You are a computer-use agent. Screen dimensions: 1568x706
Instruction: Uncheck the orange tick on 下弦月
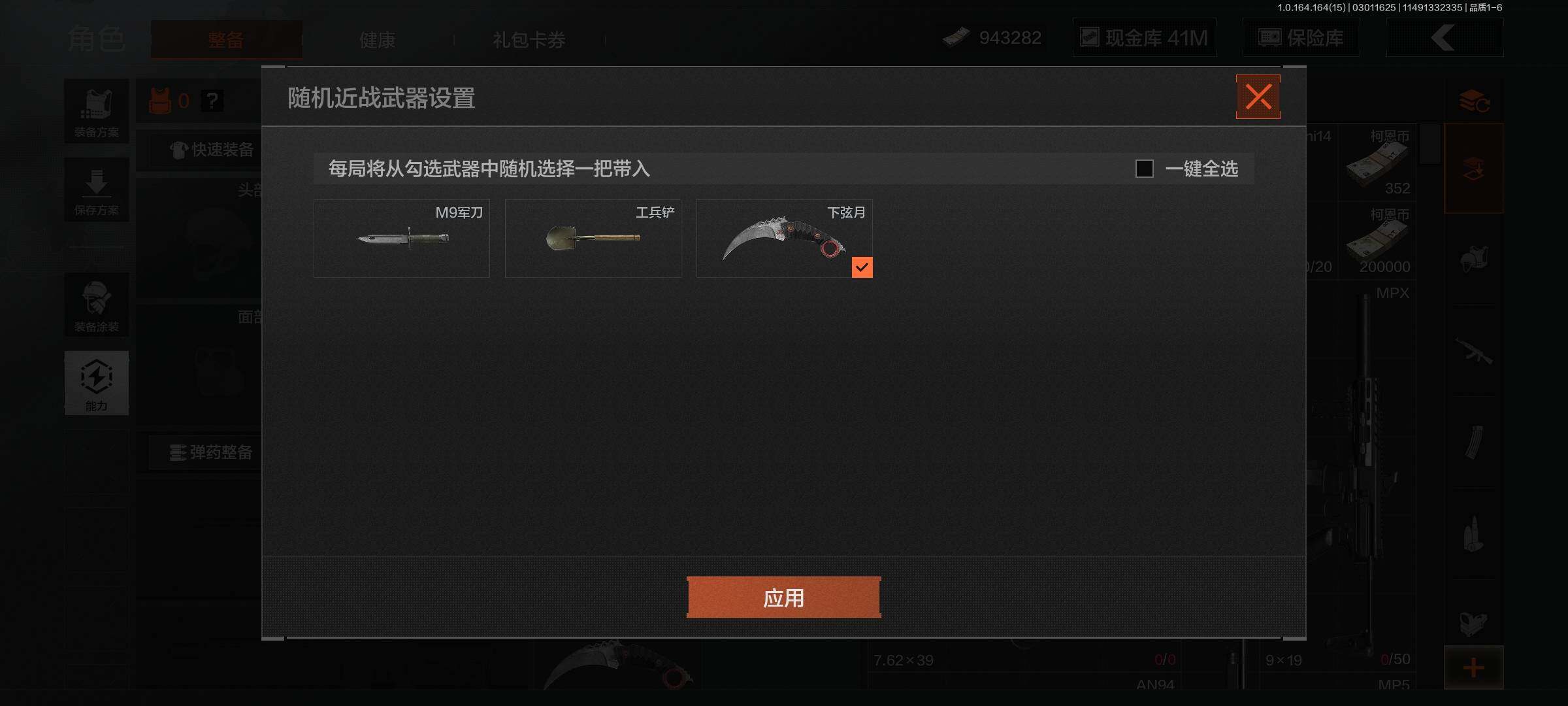[862, 267]
